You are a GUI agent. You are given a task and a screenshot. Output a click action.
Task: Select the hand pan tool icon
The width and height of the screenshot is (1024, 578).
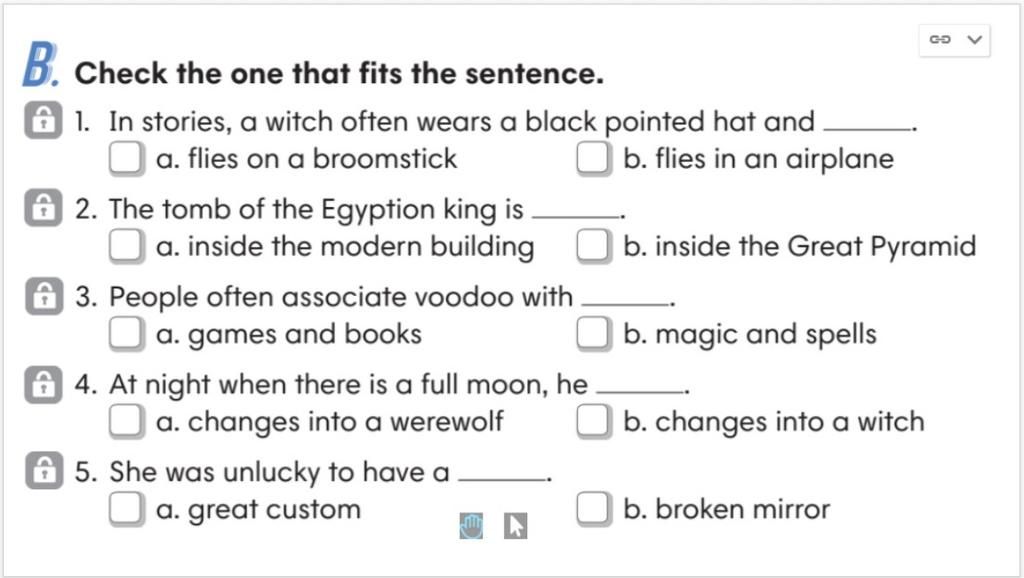(x=472, y=526)
